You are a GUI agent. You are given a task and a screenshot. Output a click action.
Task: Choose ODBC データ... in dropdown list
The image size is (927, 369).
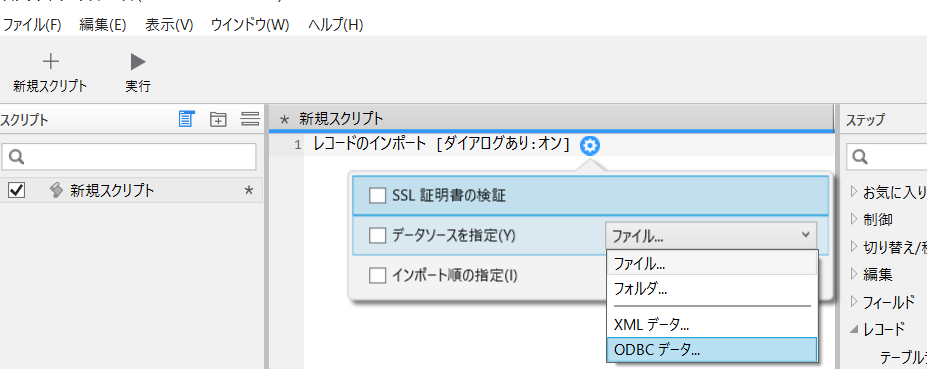point(712,349)
